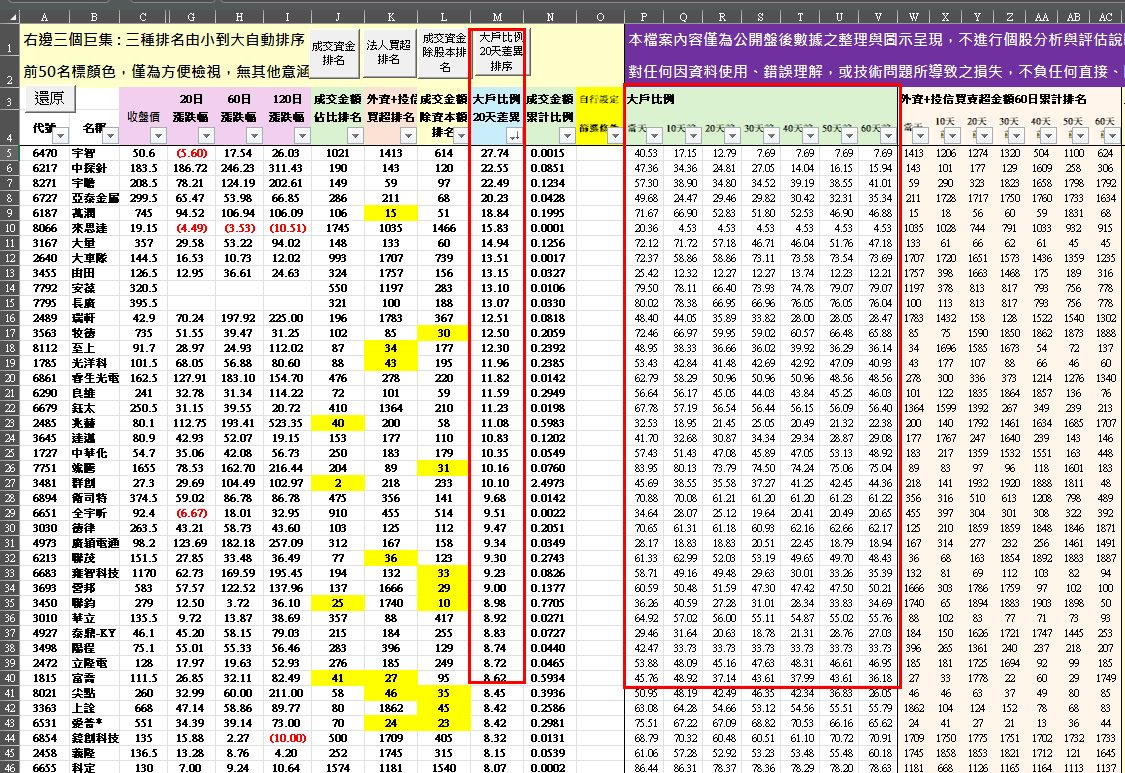The image size is (1125, 773).
Task: Click stock name cell 中華化
Action: pyautogui.click(x=94, y=453)
